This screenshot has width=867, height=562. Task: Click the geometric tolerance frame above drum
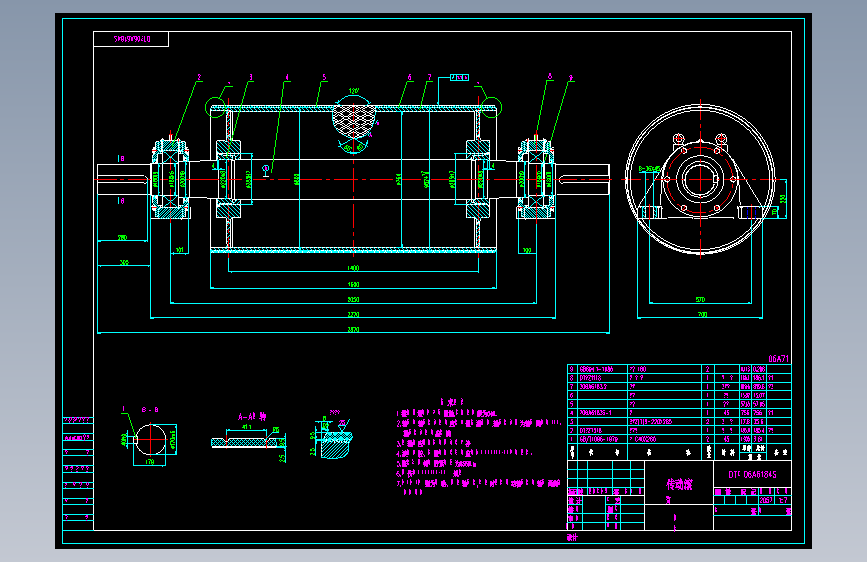(x=459, y=77)
